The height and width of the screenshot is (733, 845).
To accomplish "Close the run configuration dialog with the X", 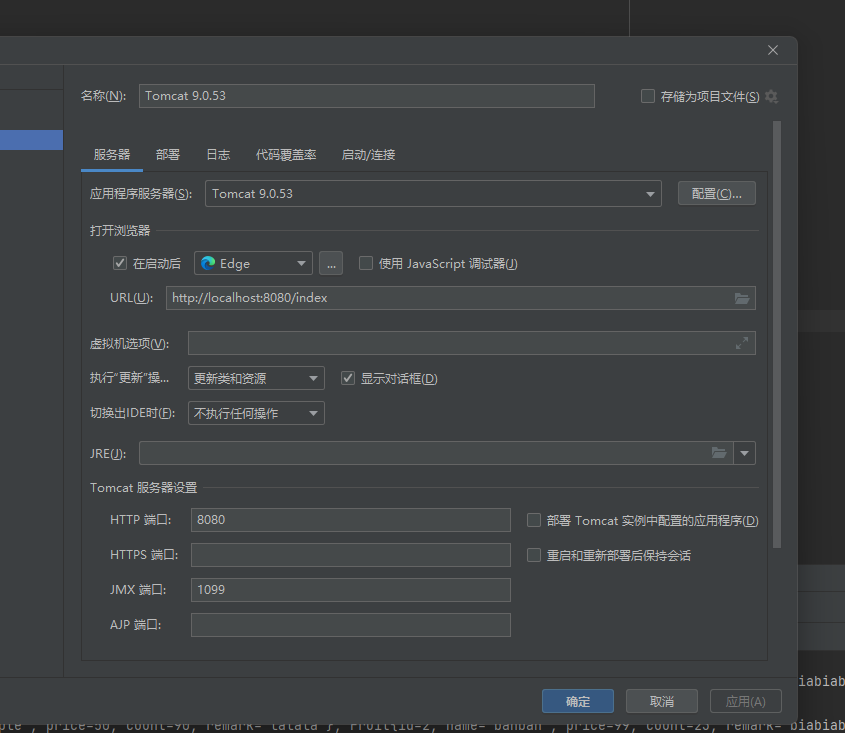I will click(x=773, y=50).
